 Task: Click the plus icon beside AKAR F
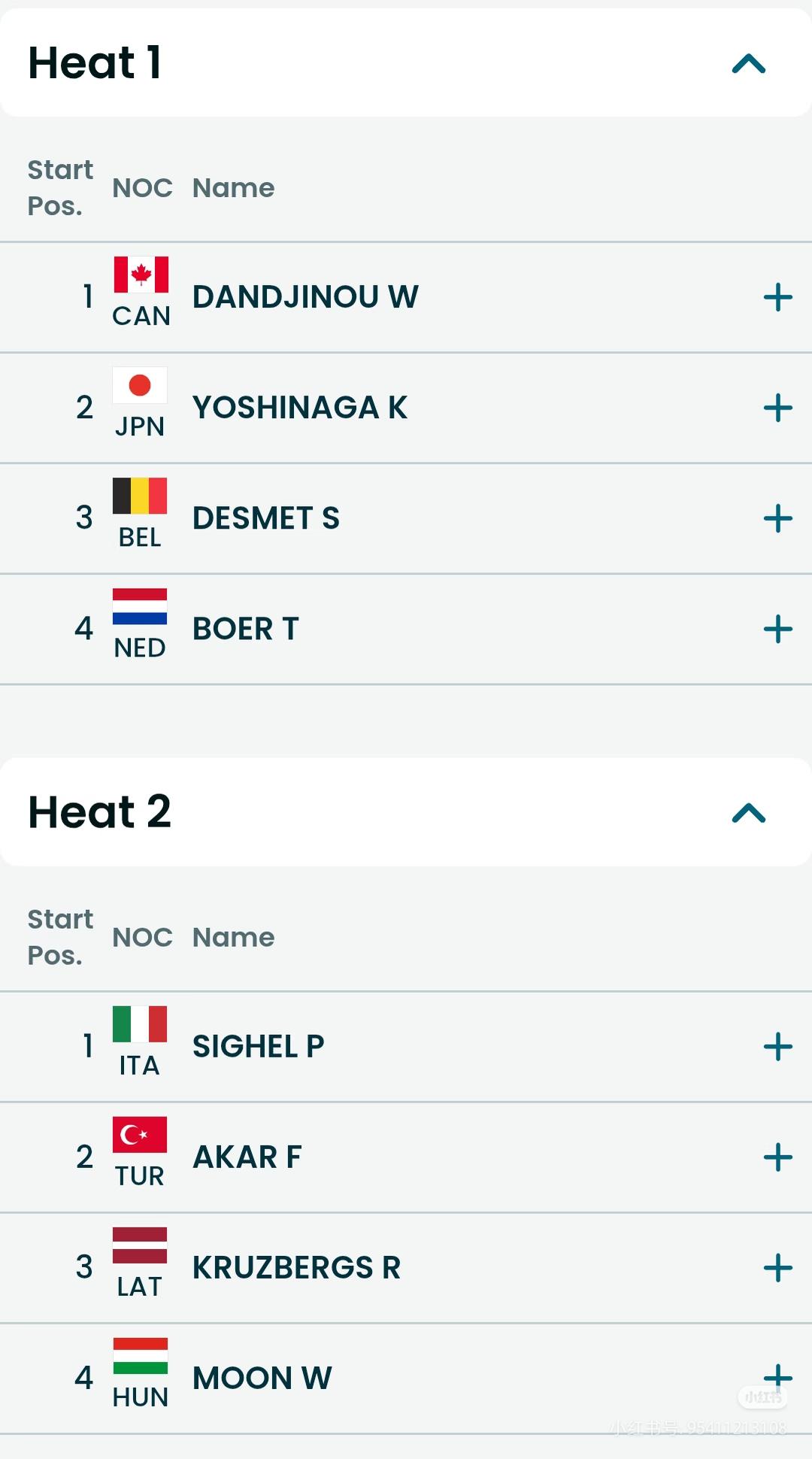click(x=778, y=1157)
